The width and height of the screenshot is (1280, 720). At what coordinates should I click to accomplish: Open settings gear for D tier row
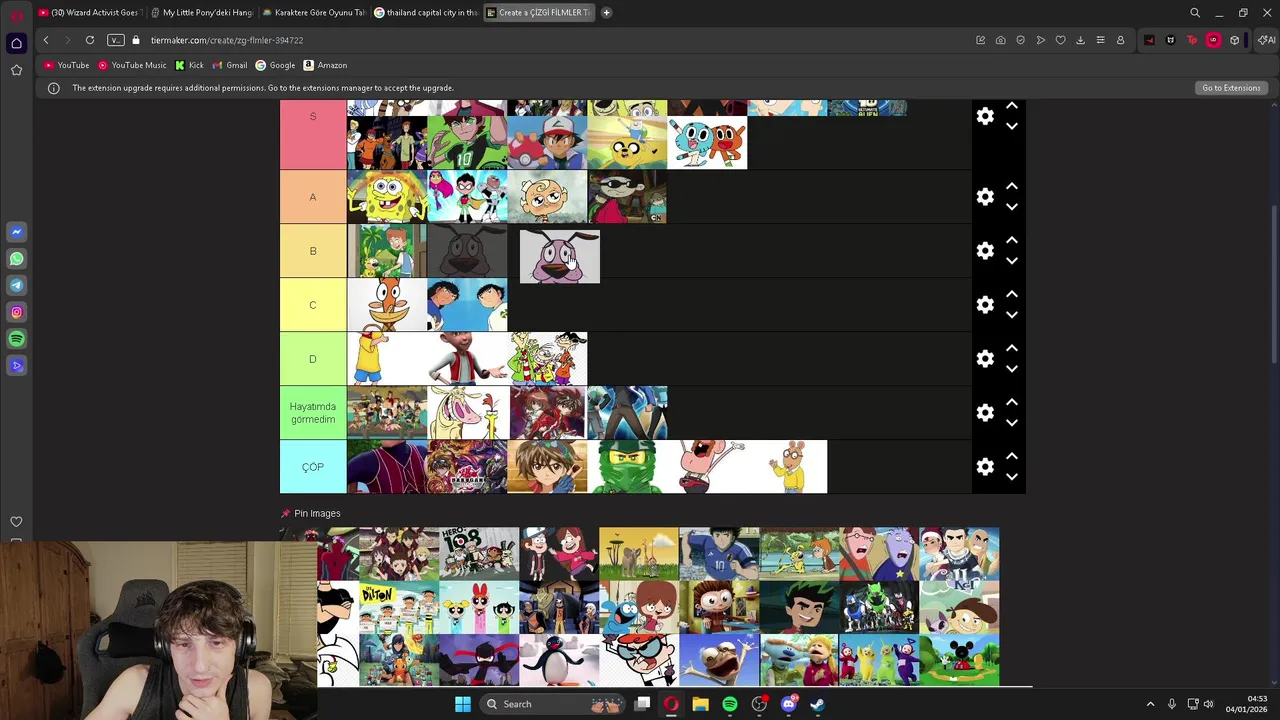(x=985, y=359)
